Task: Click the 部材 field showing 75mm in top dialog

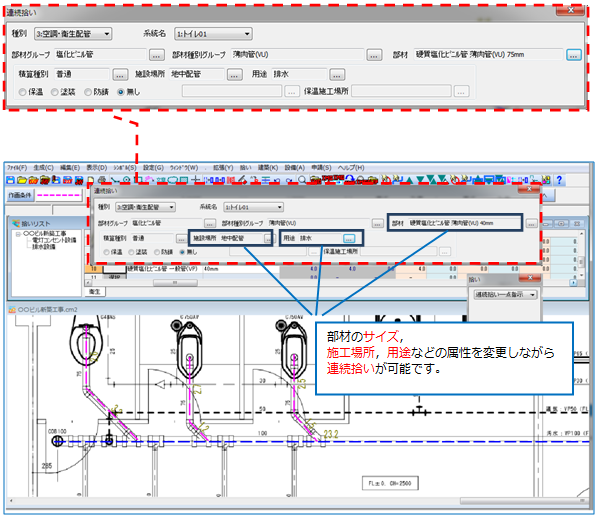Action: point(488,55)
